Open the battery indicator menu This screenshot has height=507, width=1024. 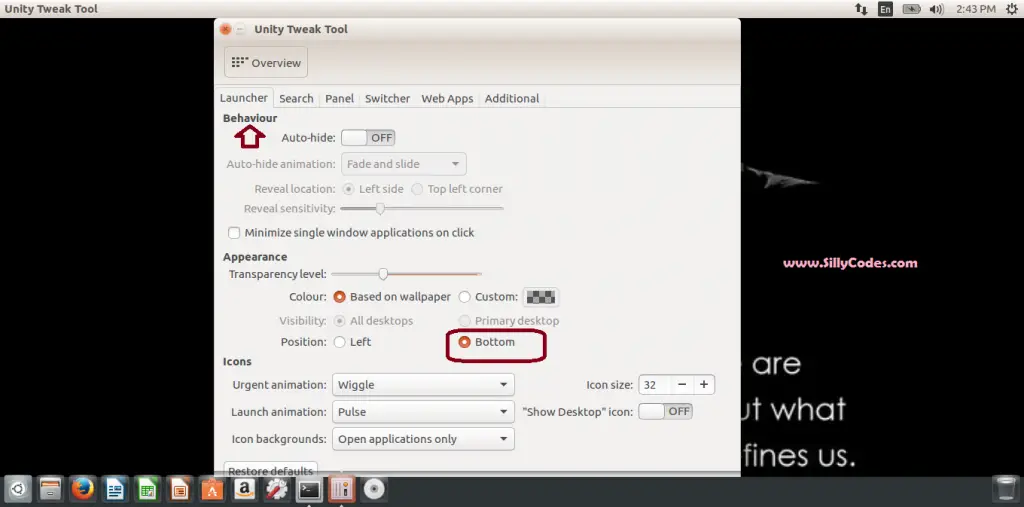[911, 9]
